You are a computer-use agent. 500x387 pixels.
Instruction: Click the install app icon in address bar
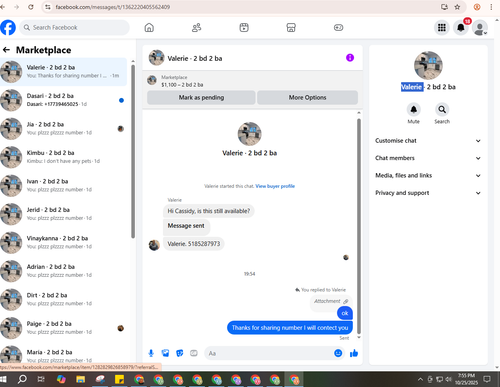click(444, 7)
